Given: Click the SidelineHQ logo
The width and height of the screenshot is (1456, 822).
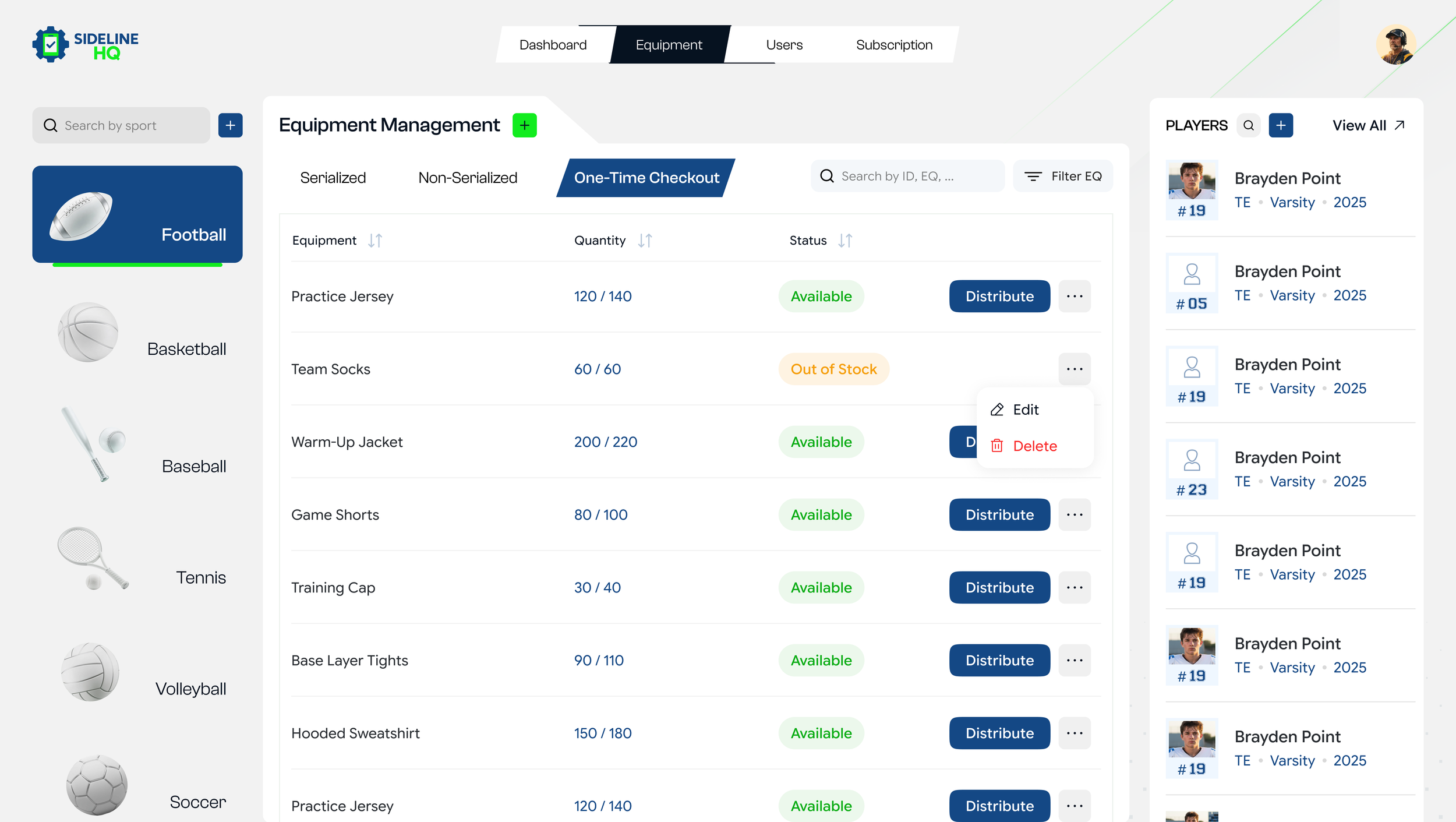Looking at the screenshot, I should pyautogui.click(x=86, y=45).
